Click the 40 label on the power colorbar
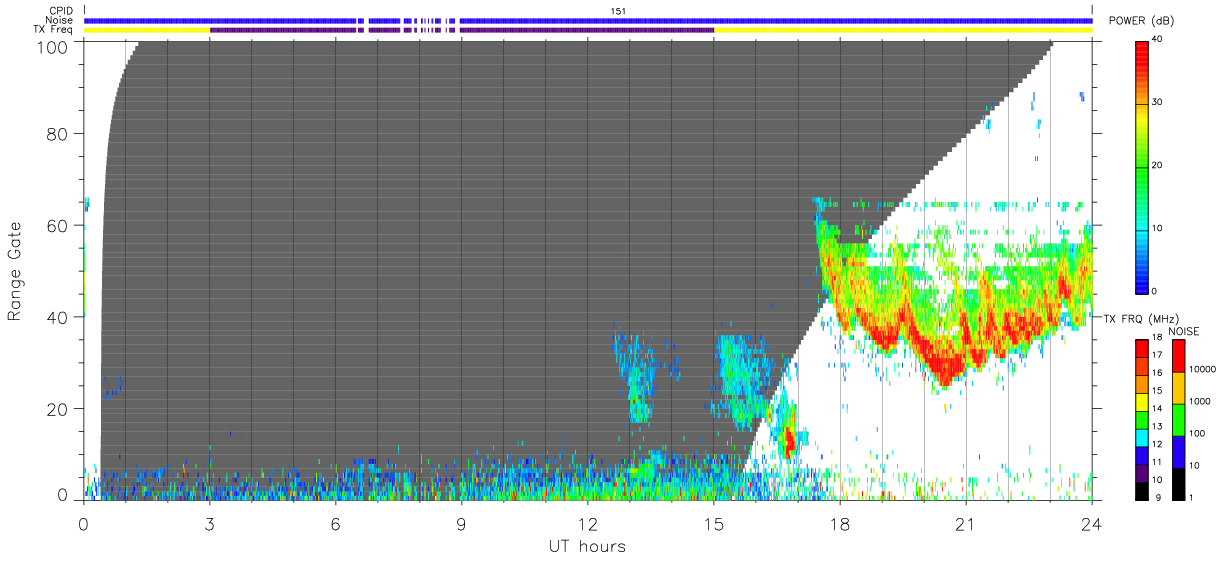The height and width of the screenshot is (567, 1228). click(x=1157, y=39)
